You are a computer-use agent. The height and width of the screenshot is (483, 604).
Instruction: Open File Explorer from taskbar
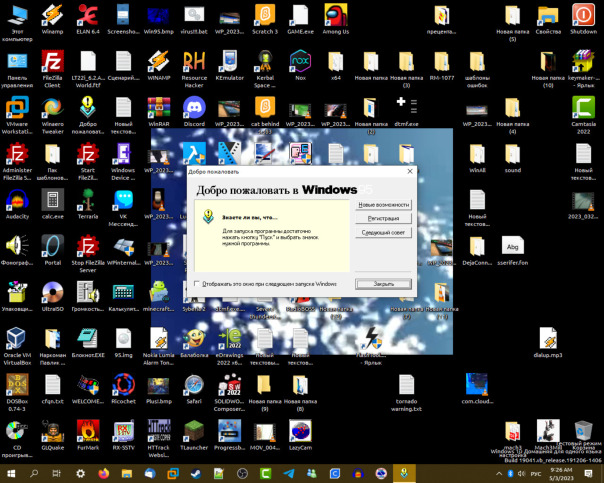[127, 473]
